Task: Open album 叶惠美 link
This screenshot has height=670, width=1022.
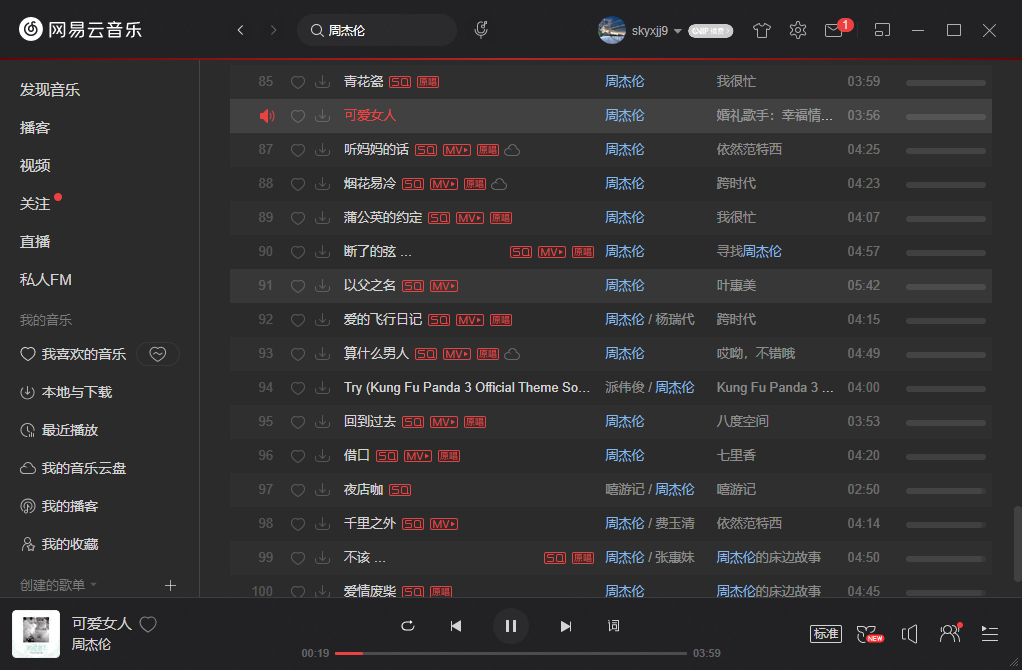Action: 737,285
